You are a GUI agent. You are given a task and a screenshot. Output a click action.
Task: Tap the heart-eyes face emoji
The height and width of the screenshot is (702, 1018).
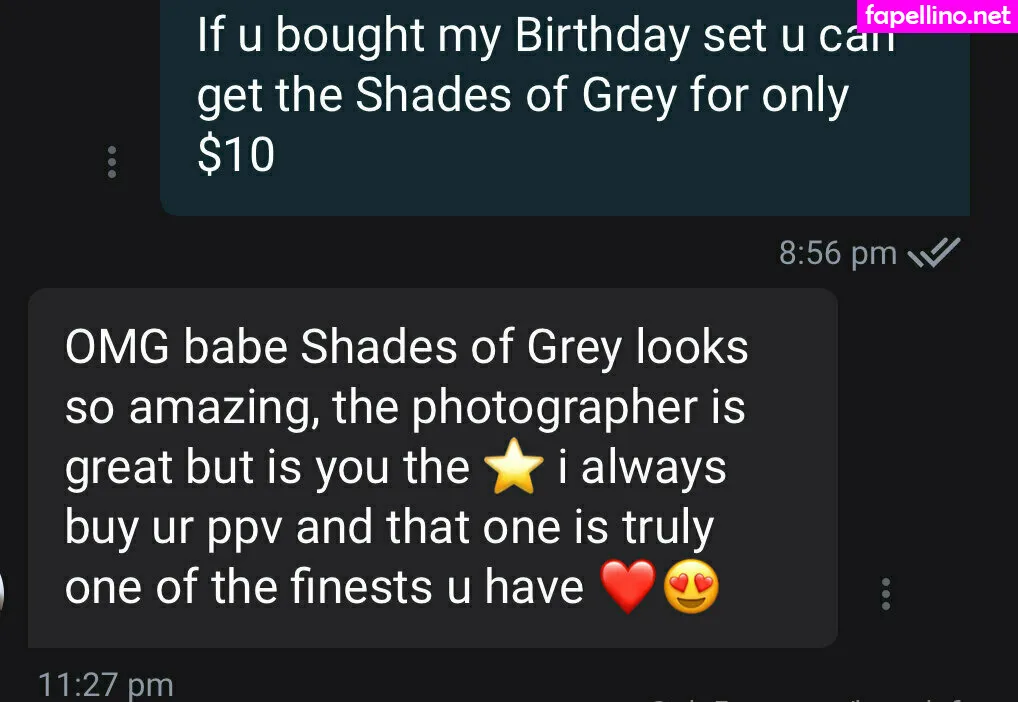[691, 586]
